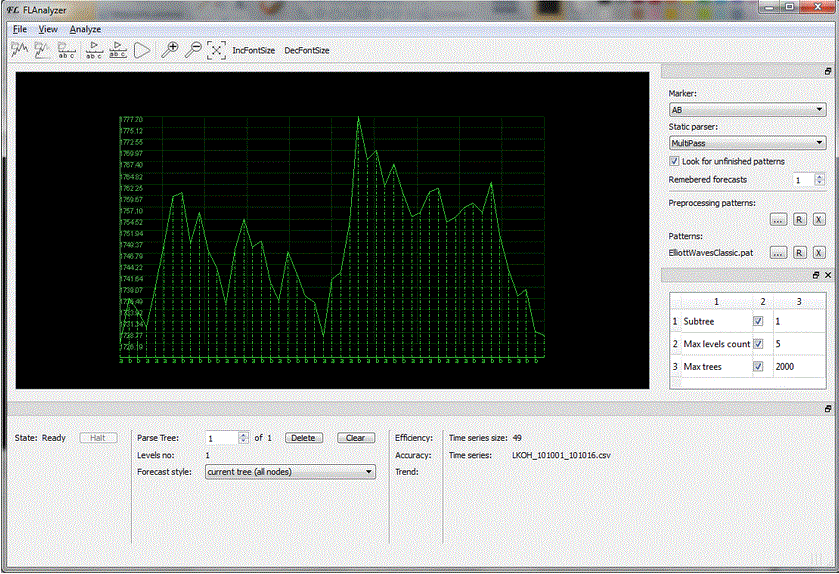The width and height of the screenshot is (839, 574).
Task: Click the State: Ready status text
Action: pyautogui.click(x=40, y=438)
